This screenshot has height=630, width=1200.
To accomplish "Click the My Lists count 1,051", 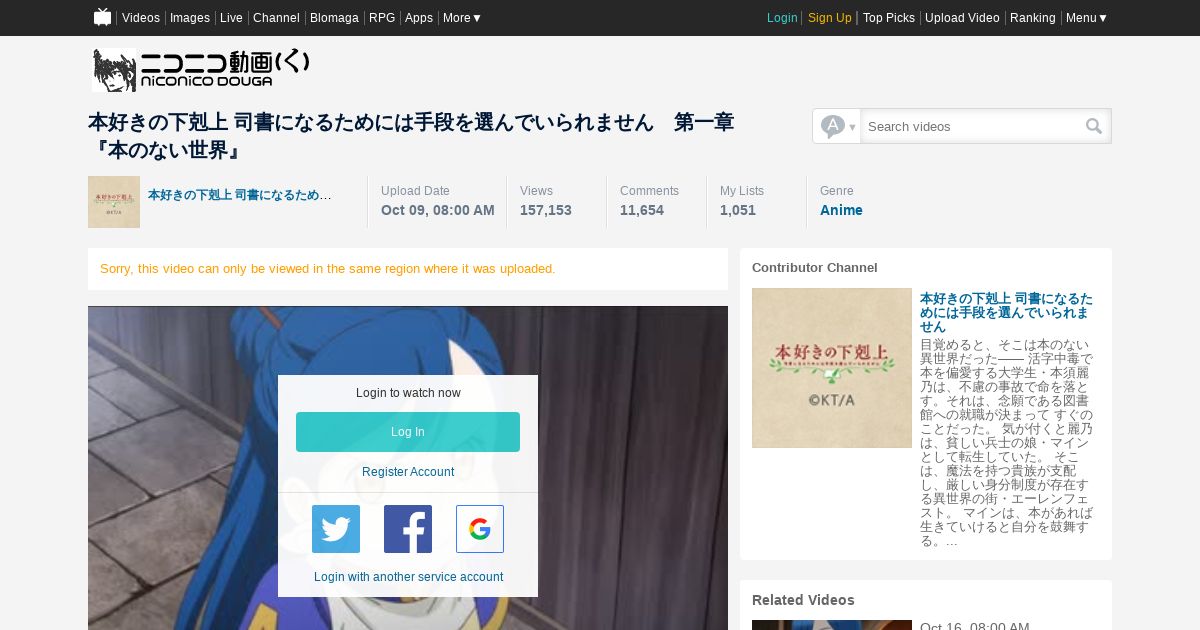I will (x=738, y=210).
